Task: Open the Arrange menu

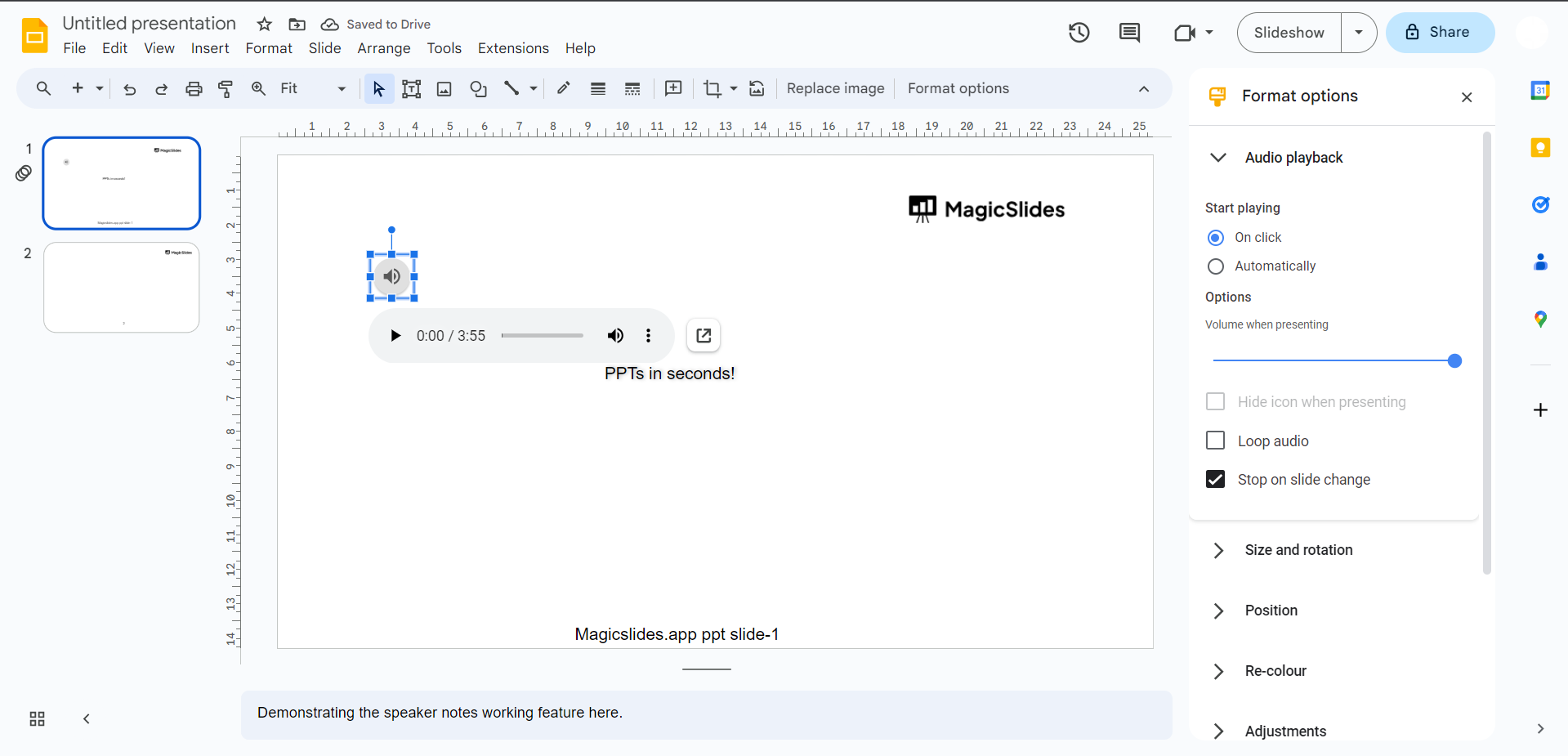Action: pos(383,48)
